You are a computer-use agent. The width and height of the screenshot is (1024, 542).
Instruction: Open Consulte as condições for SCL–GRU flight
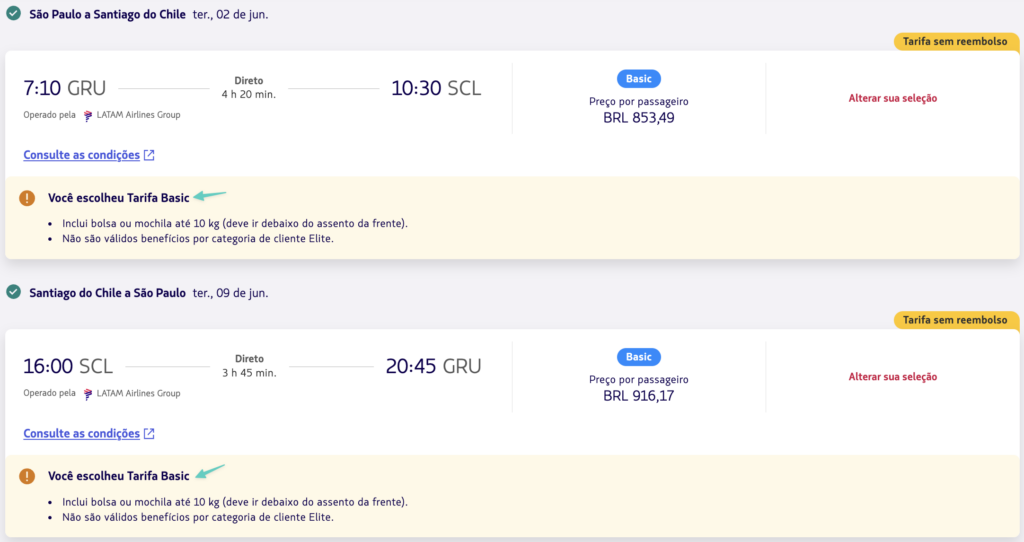81,434
